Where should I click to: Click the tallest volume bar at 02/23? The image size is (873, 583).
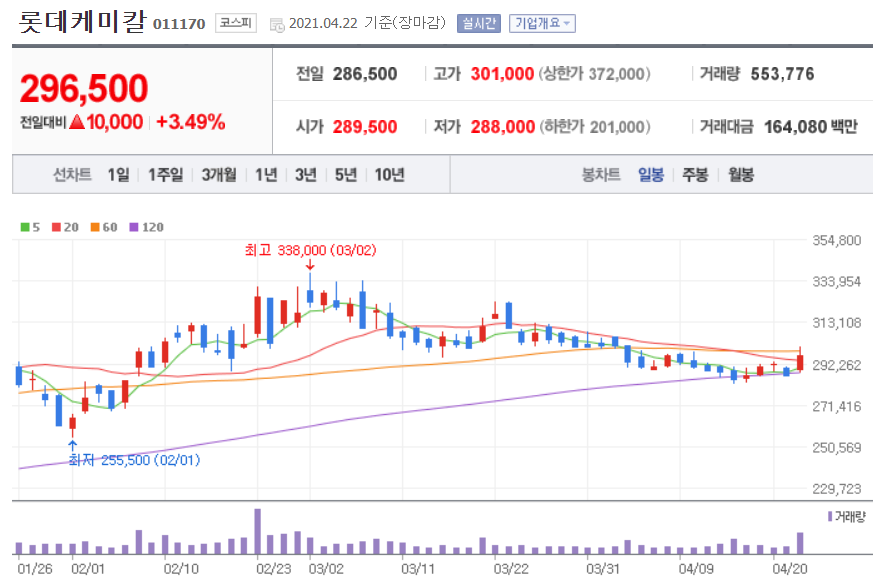pos(258,531)
